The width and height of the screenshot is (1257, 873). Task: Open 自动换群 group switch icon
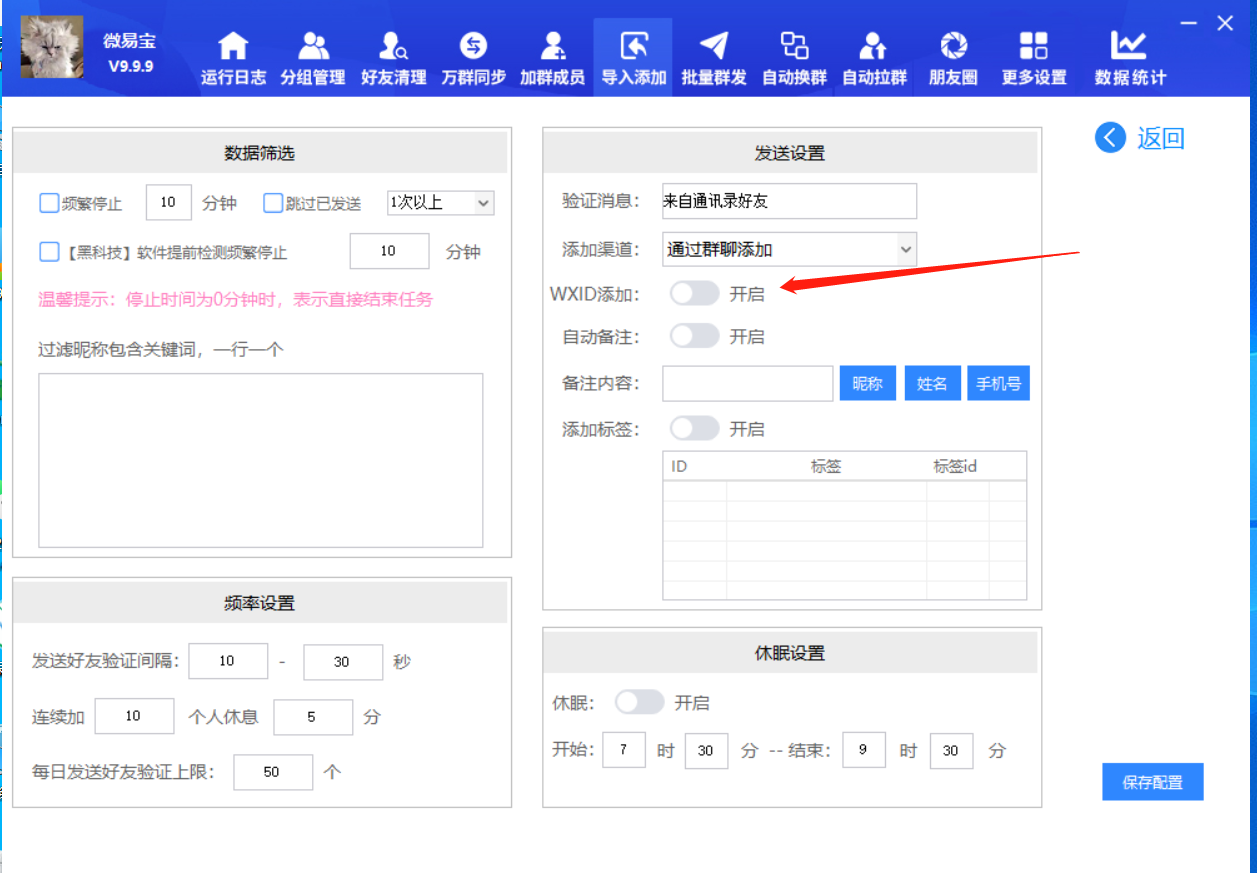coord(794,47)
